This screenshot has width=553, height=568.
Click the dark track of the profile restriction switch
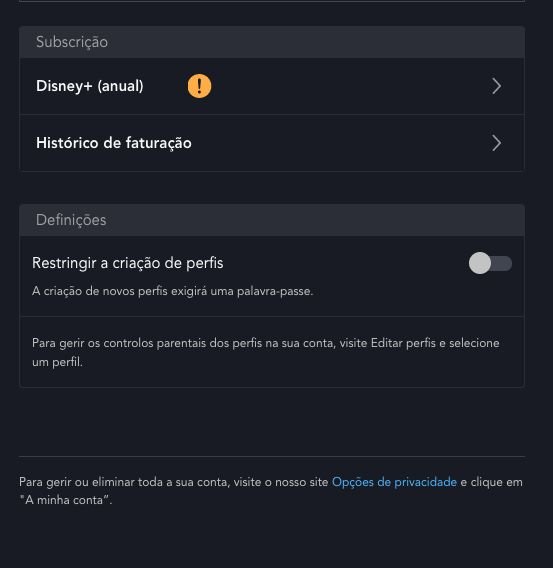pos(502,263)
